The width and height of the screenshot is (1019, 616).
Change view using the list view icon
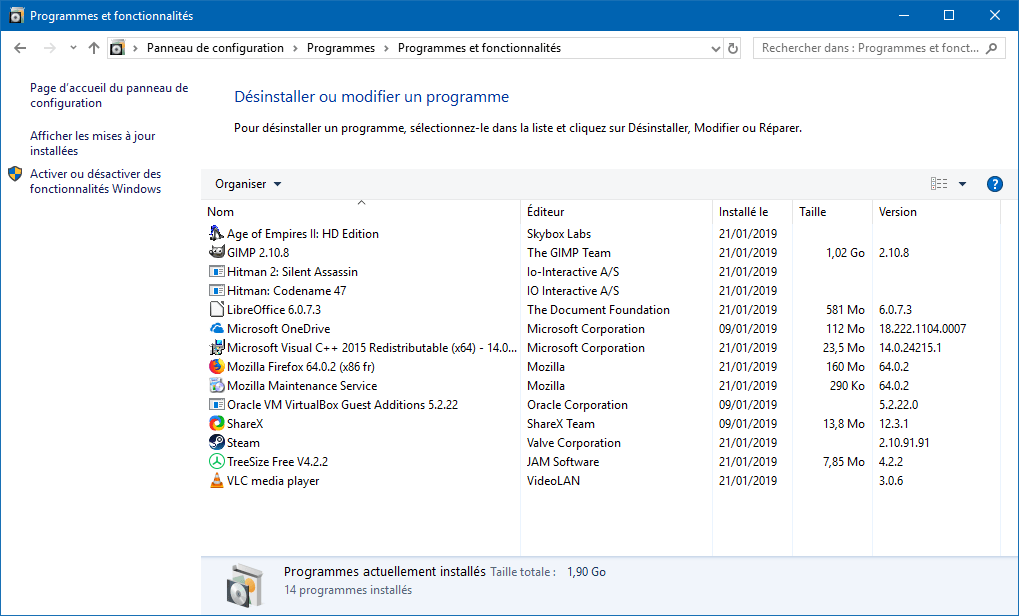[939, 184]
